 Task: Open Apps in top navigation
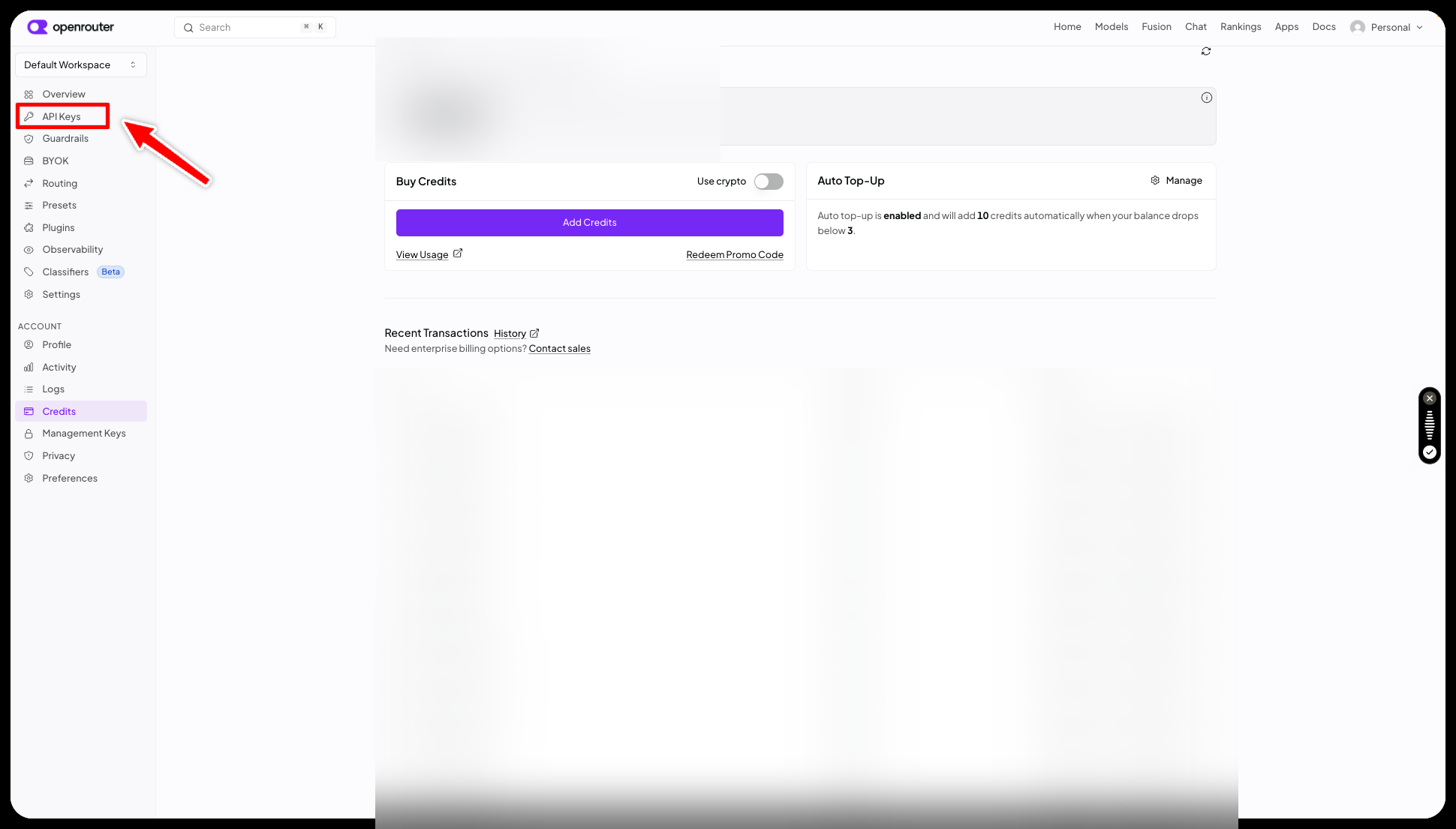tap(1286, 27)
